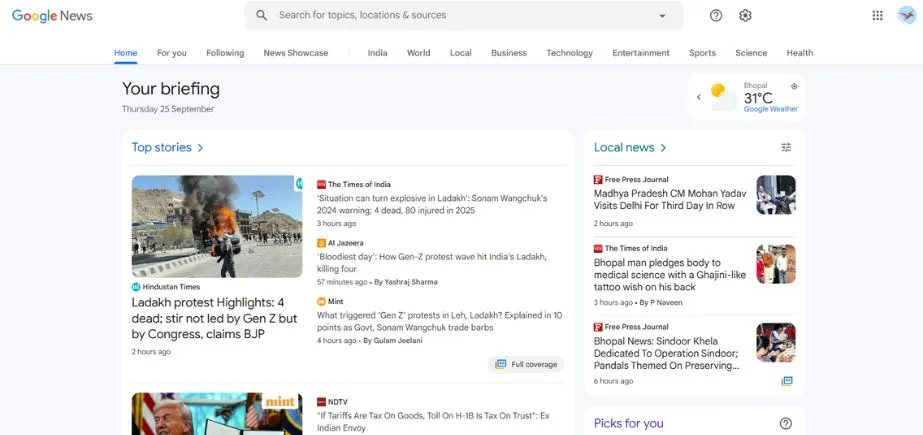Click the 31°C temperature reading
The image size is (923, 435).
[x=758, y=98]
